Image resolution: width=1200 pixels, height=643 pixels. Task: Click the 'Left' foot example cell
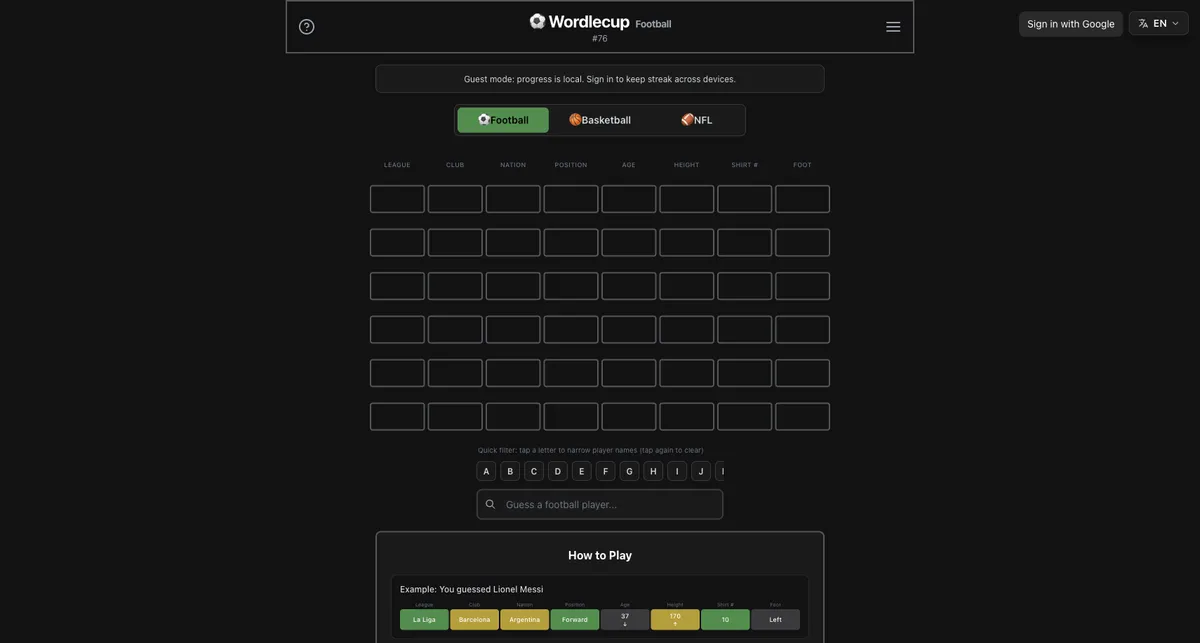776,620
